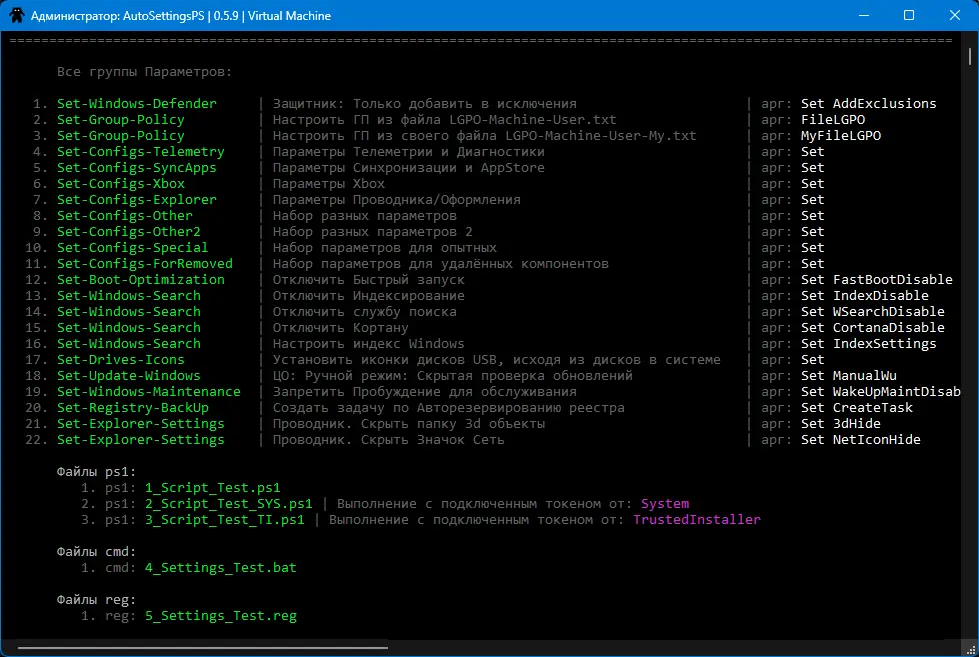Select the Set-Configs-Telemetry entry
Image resolution: width=979 pixels, height=657 pixels.
point(140,152)
